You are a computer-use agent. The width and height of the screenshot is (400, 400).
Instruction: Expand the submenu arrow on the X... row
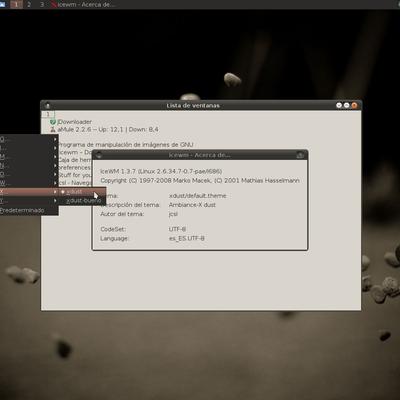[x=55, y=192]
